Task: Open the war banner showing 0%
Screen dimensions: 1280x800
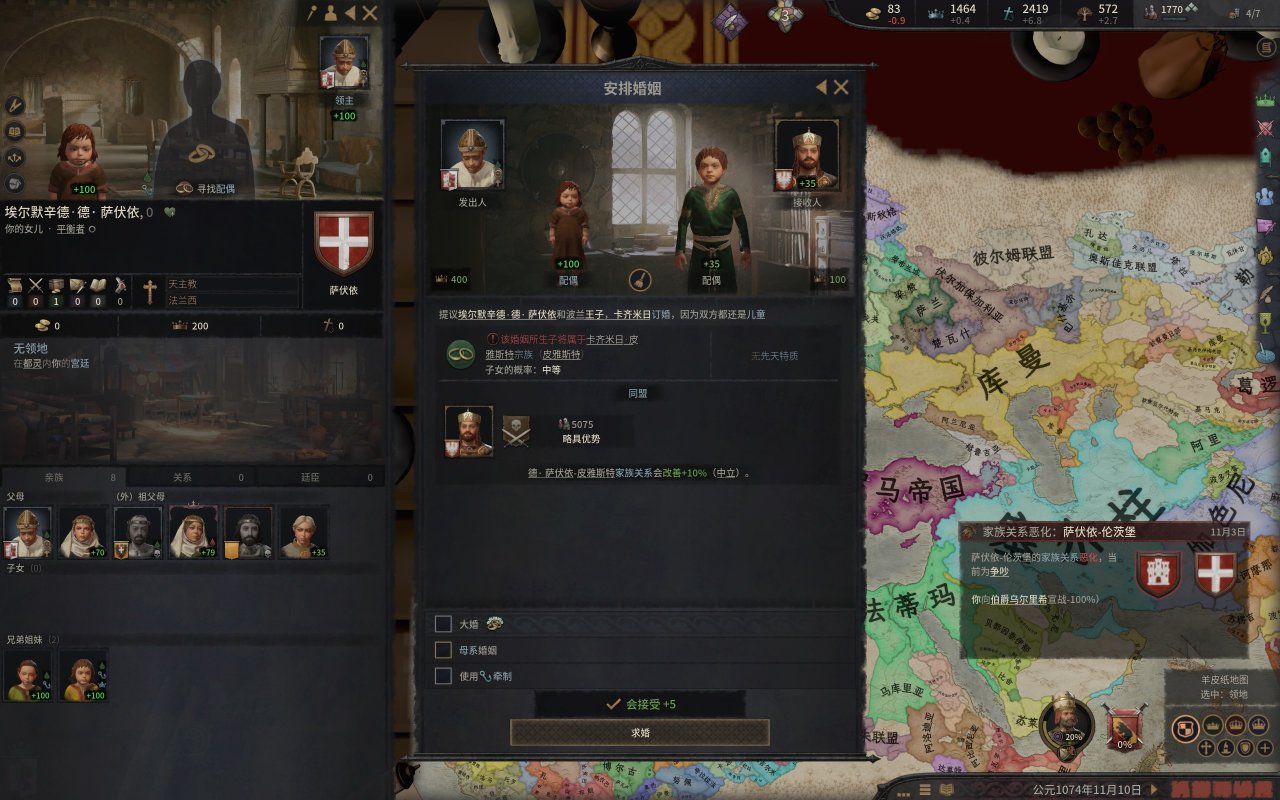Action: pos(1123,727)
